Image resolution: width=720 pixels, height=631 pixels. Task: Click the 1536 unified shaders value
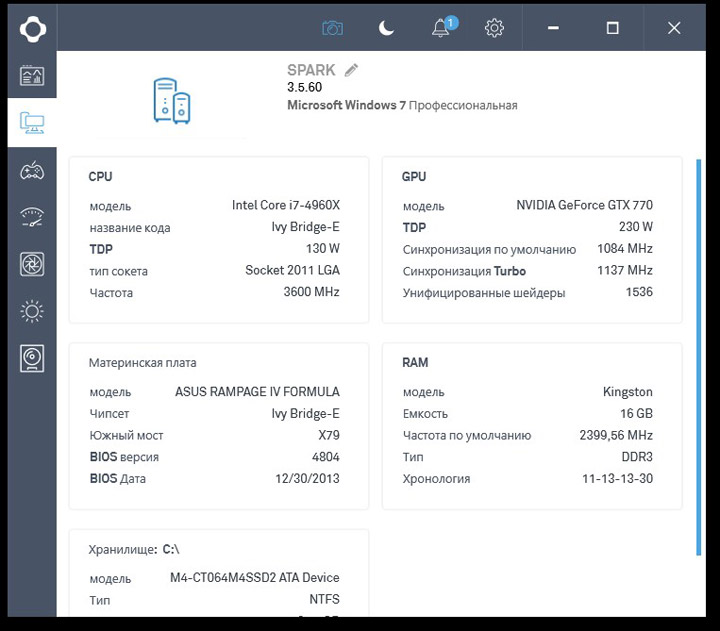click(639, 292)
